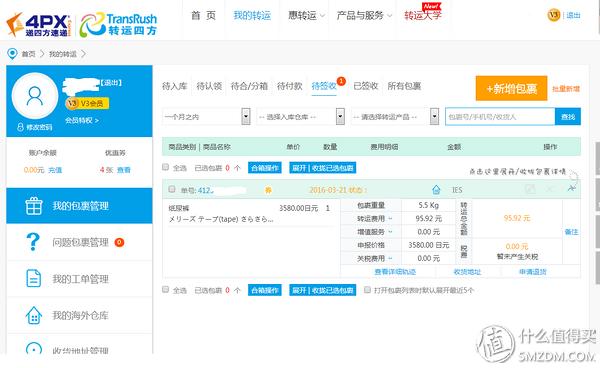The width and height of the screenshot is (600, 368).
Task: Open the 会员特权 > link
Action: tap(82, 120)
